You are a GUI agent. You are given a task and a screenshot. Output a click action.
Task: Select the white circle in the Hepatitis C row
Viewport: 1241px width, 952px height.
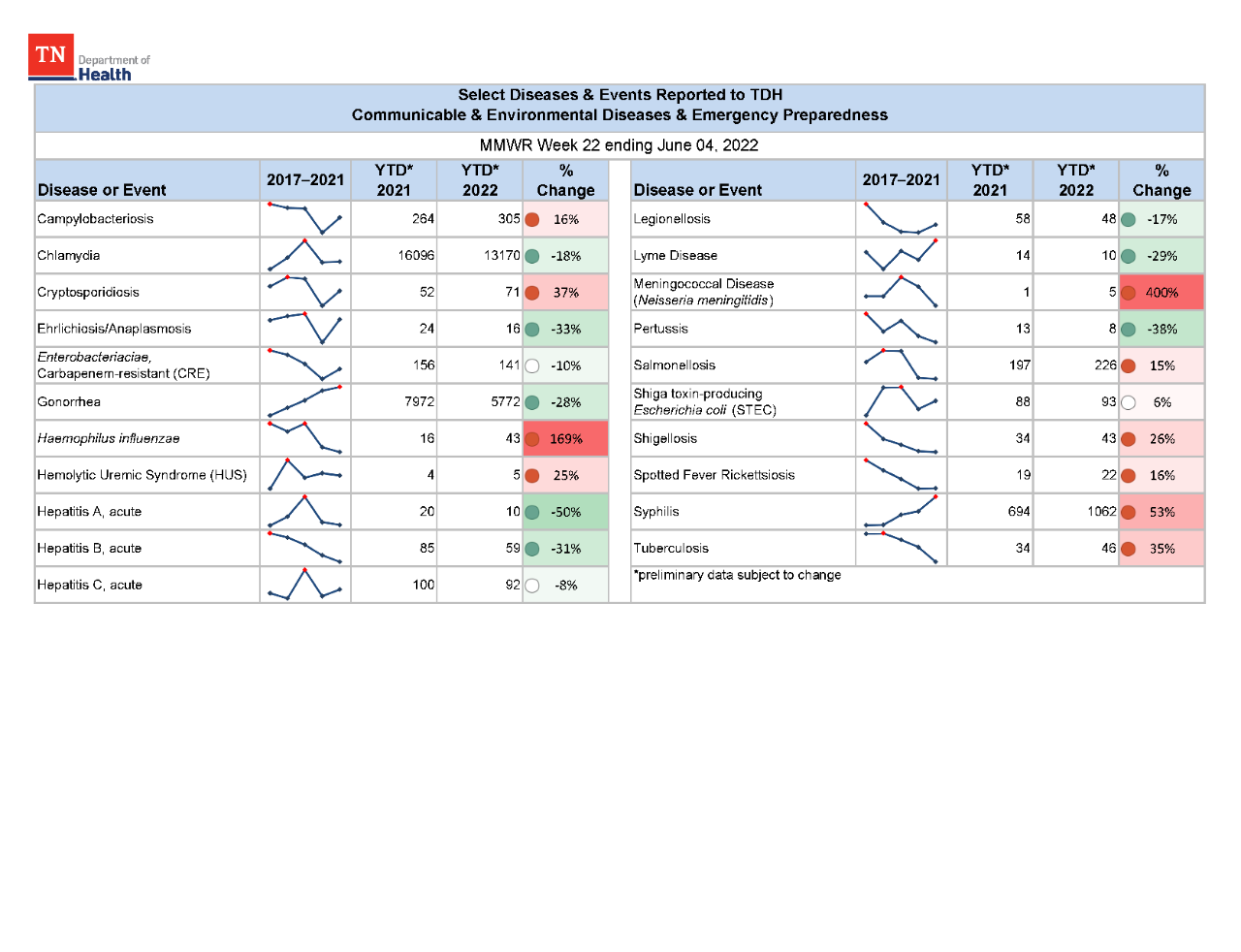tap(532, 586)
